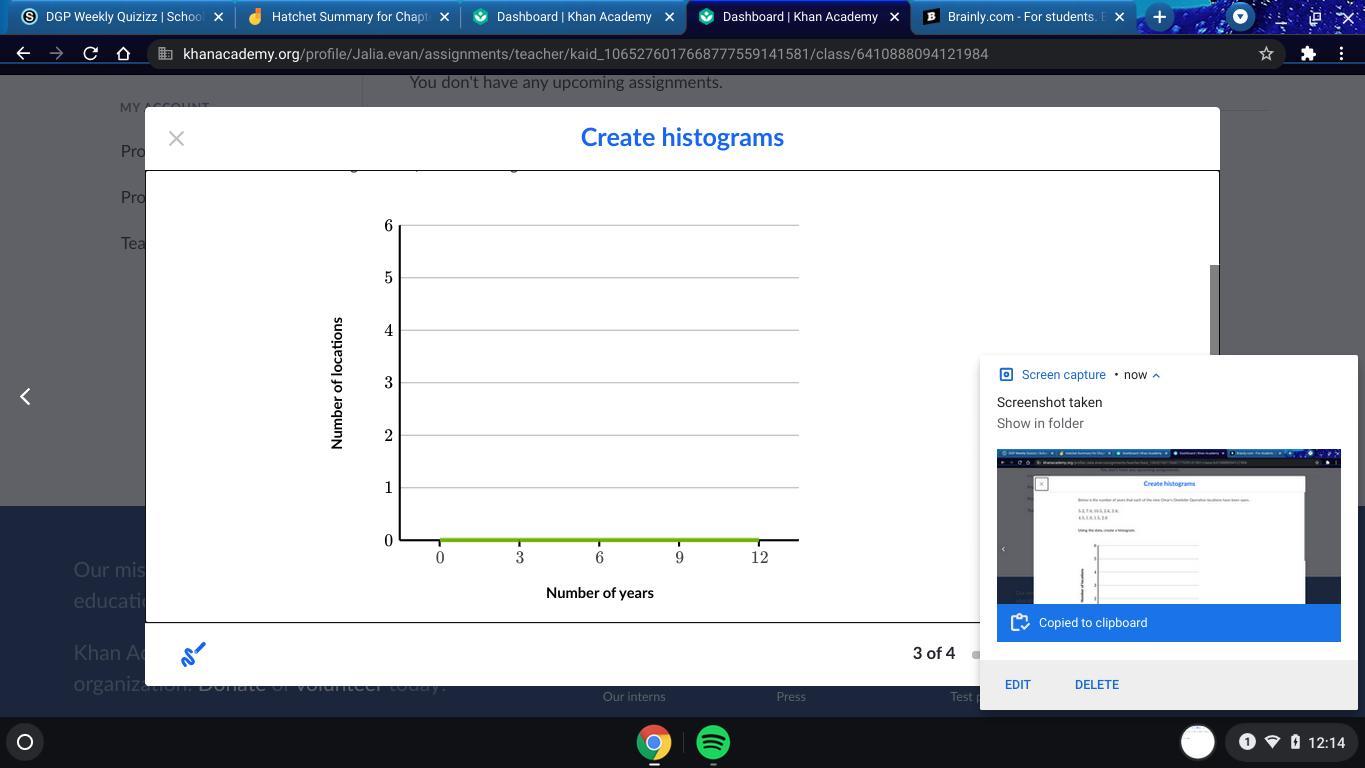
Task: Open a new browser tab
Action: (x=1159, y=17)
